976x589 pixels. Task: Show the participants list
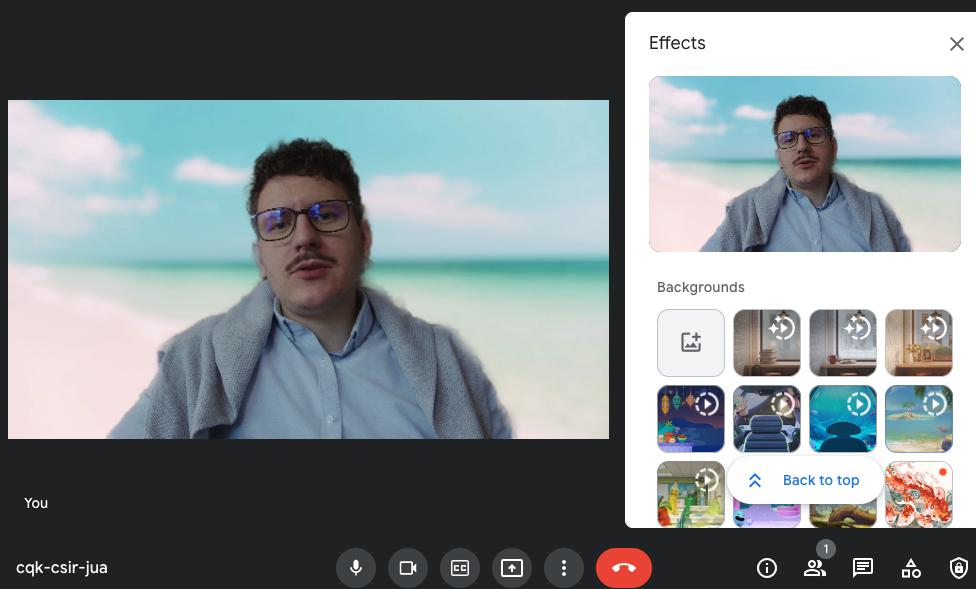pos(815,568)
